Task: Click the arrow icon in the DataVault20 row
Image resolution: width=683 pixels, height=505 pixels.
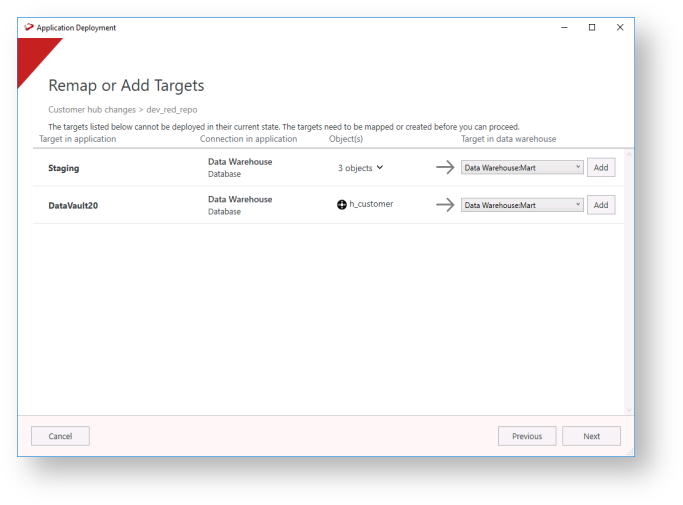Action: 445,205
